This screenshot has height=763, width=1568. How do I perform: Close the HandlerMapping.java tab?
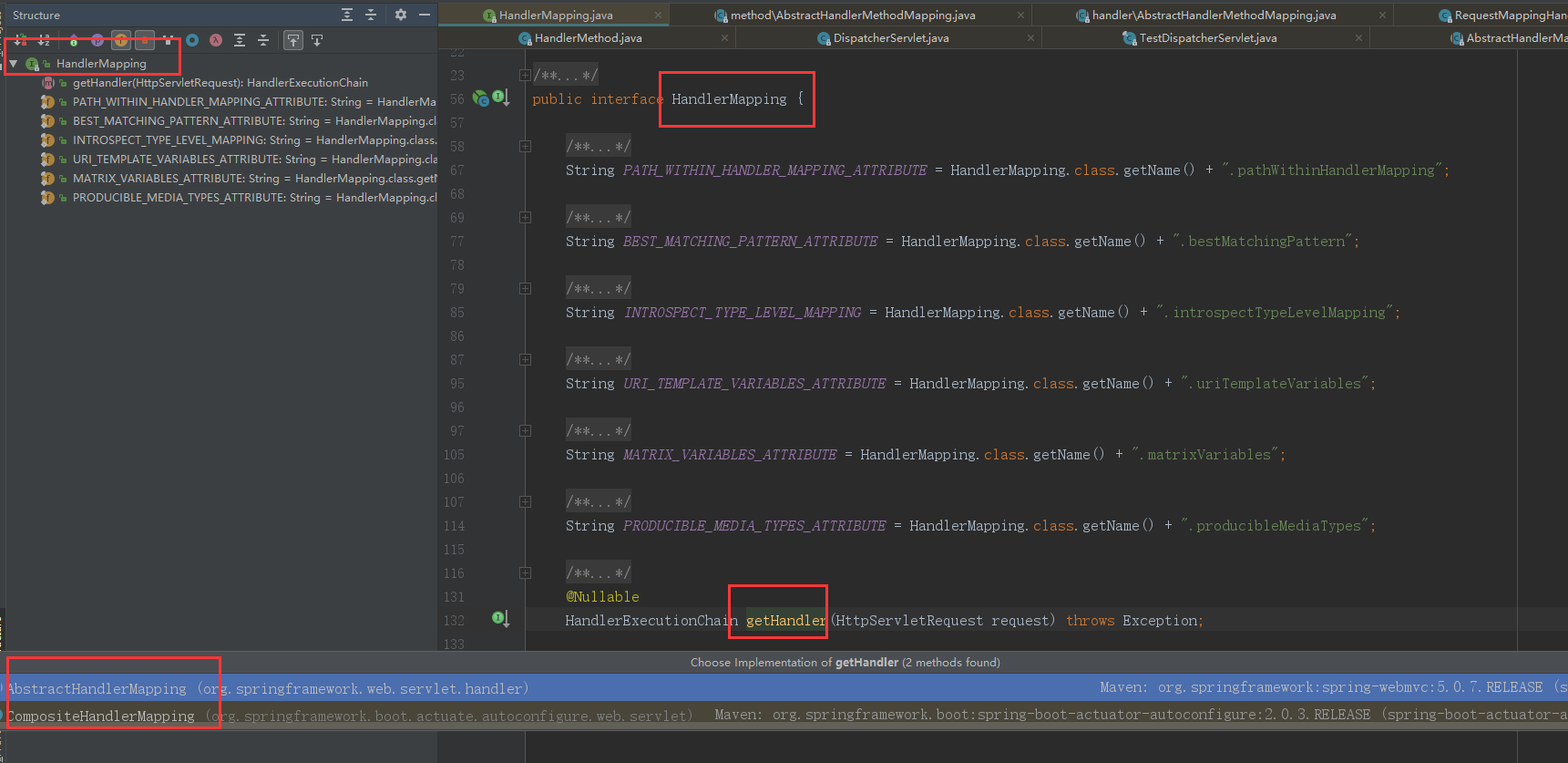(x=658, y=15)
